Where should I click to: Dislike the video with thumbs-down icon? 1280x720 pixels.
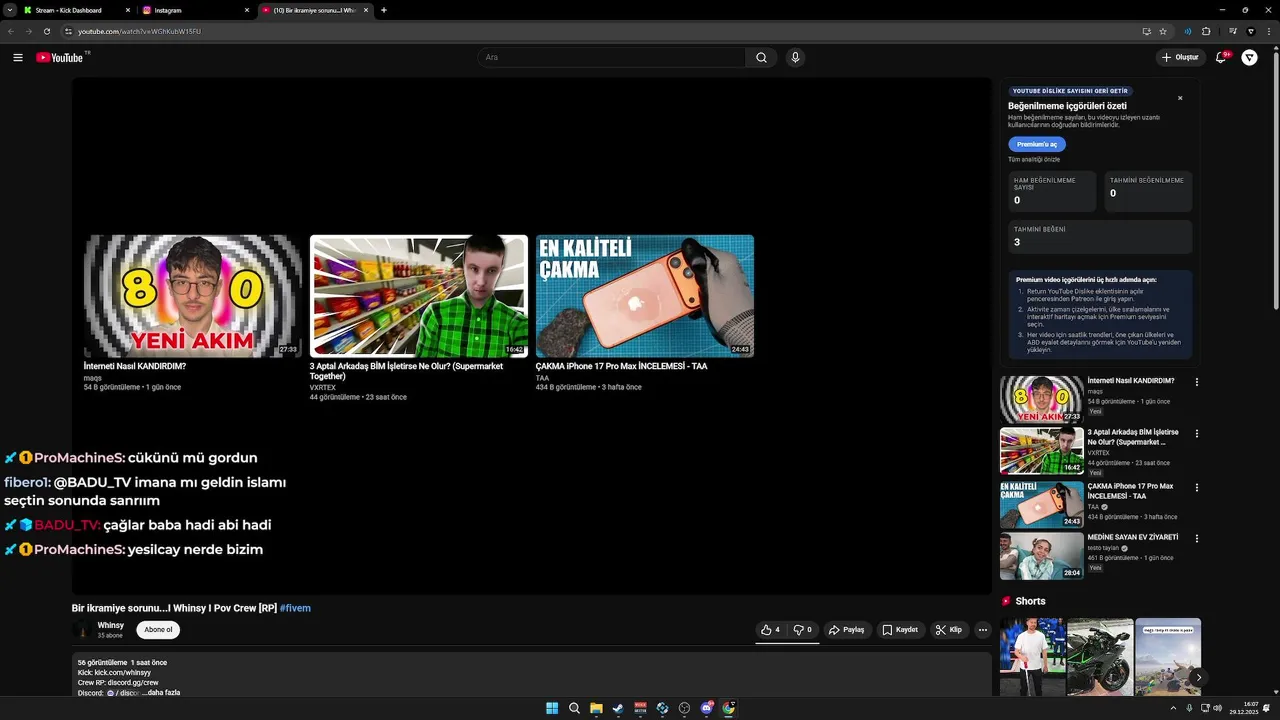[x=803, y=630]
